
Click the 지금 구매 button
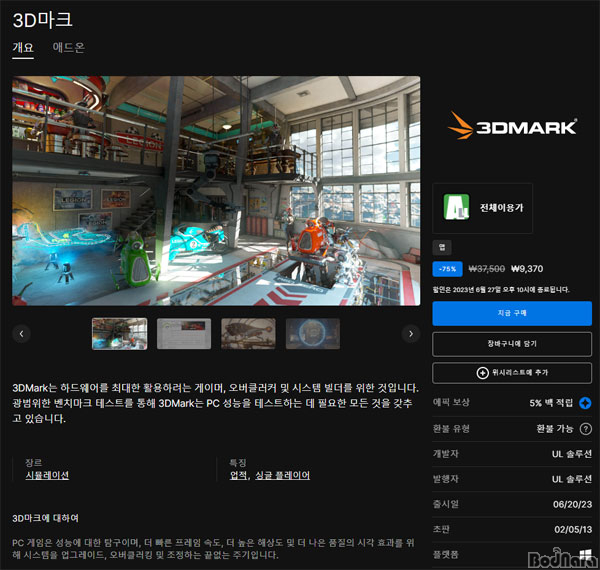point(512,313)
